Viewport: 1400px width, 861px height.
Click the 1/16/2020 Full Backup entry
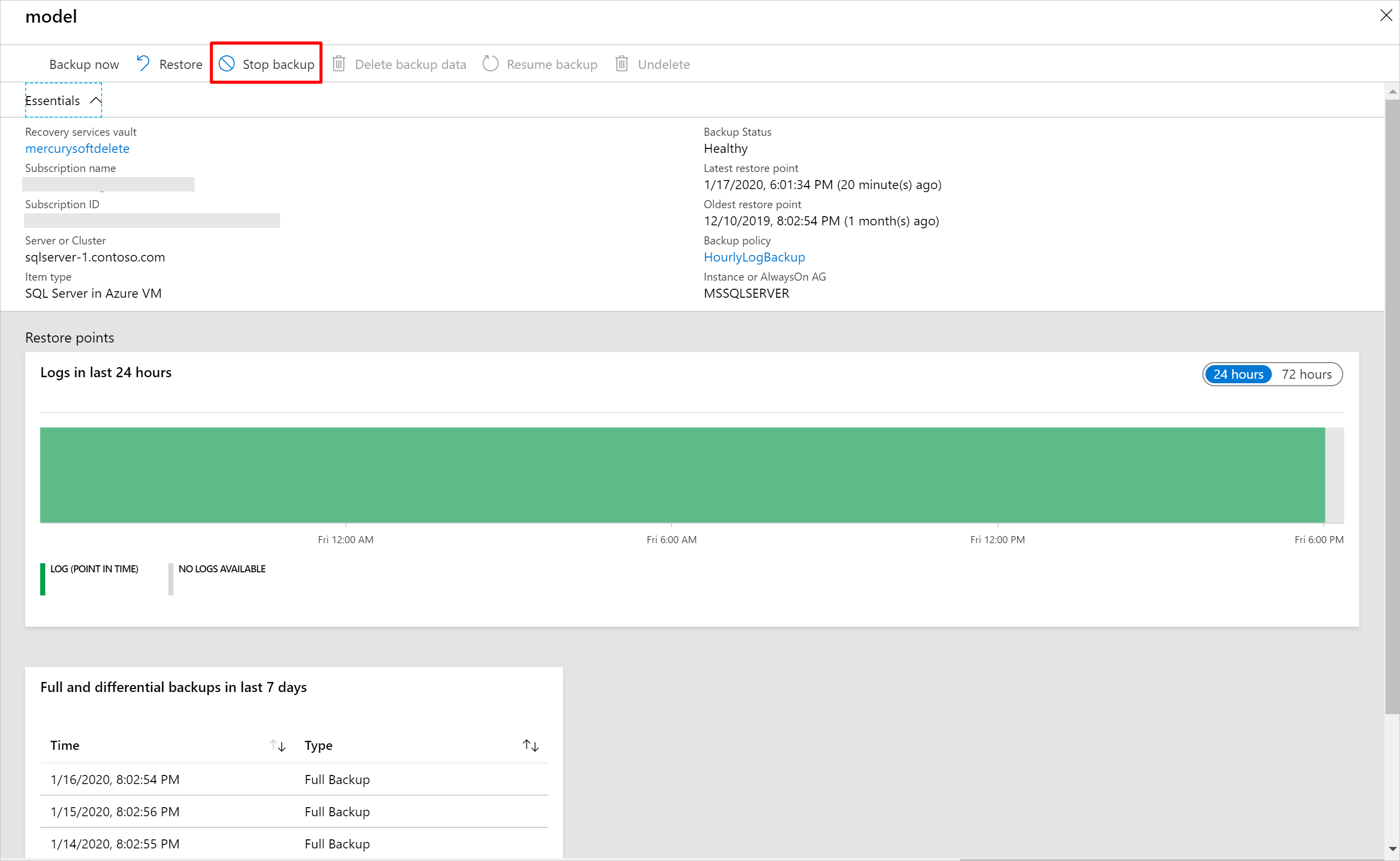click(290, 779)
